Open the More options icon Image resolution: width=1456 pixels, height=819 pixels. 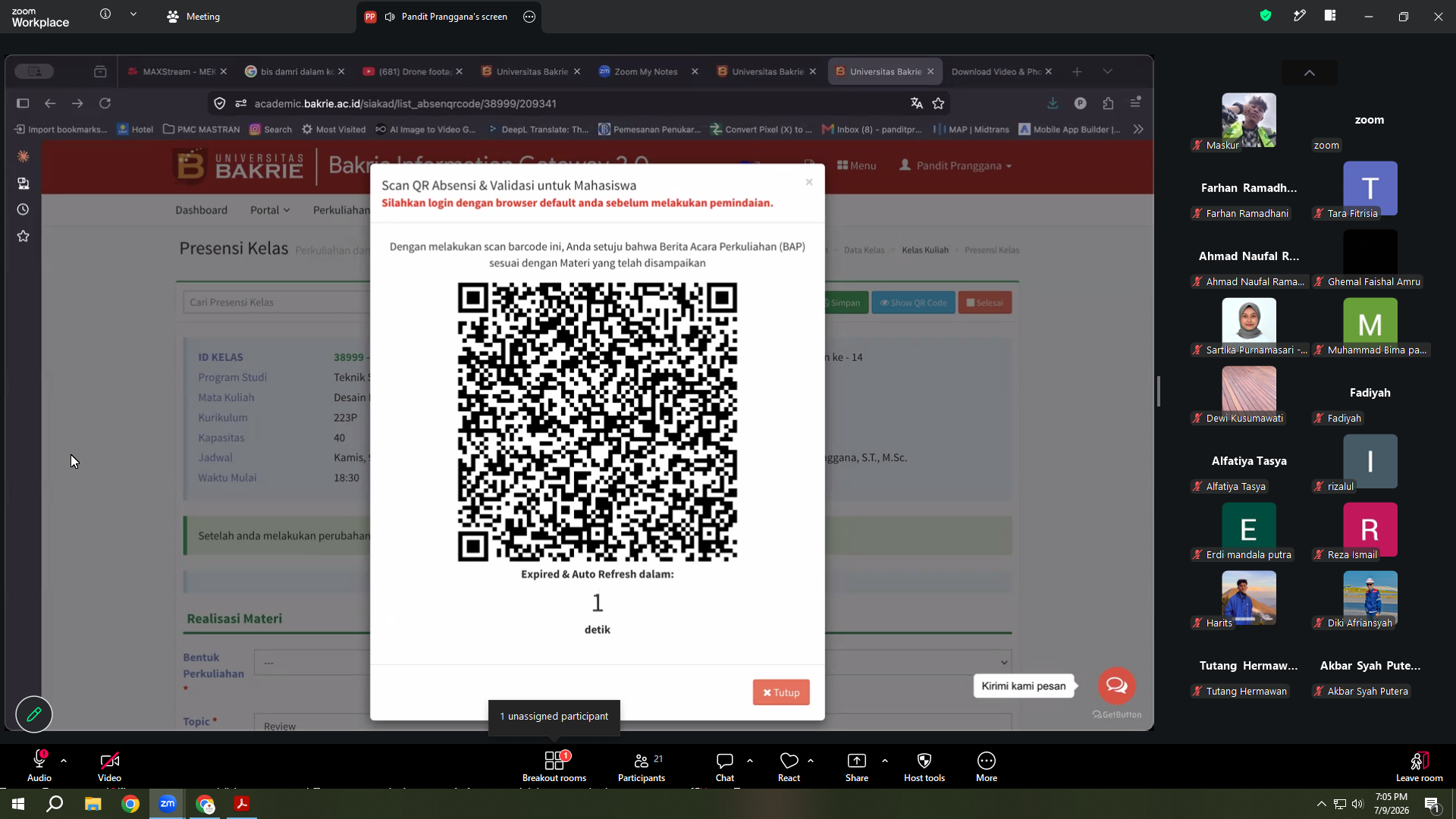(987, 761)
